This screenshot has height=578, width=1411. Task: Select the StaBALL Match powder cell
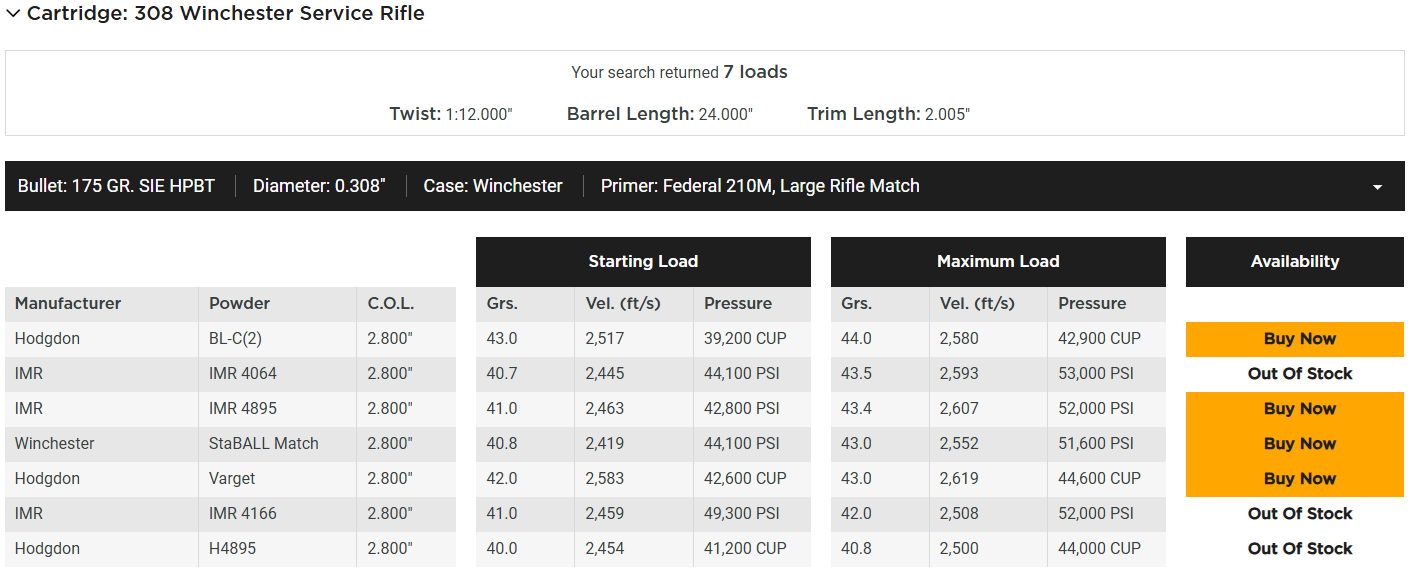[x=264, y=444]
